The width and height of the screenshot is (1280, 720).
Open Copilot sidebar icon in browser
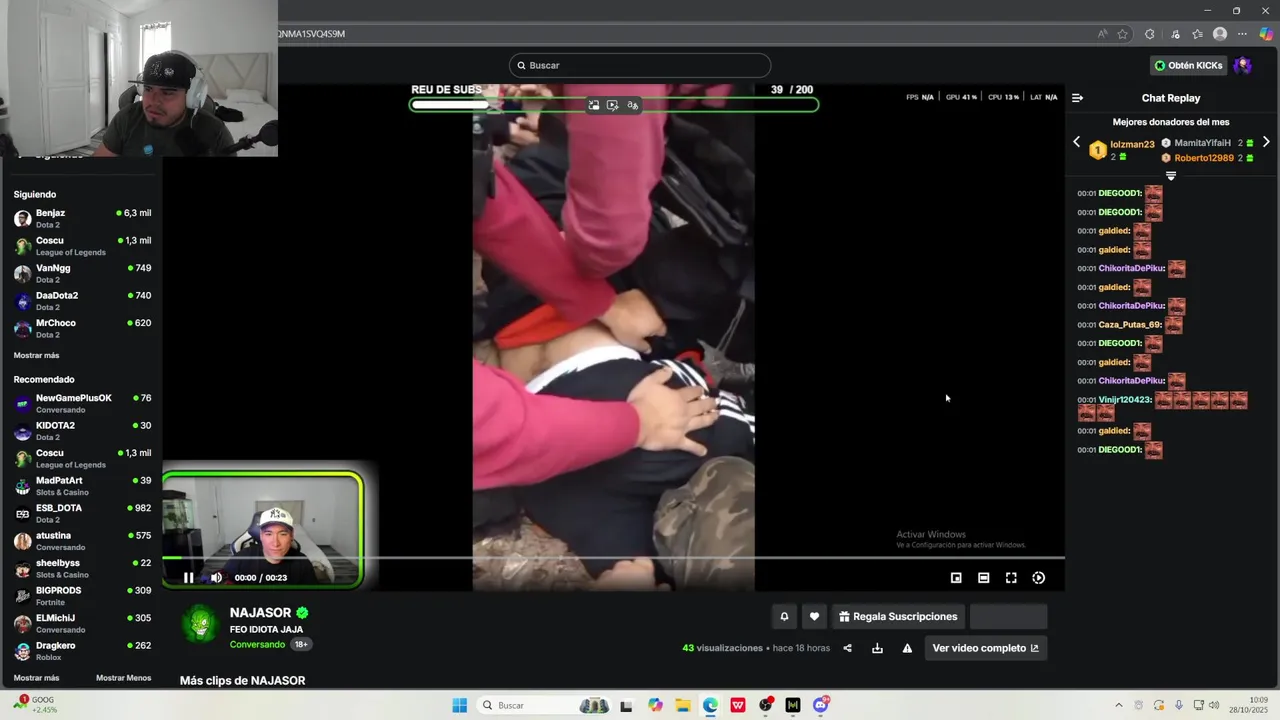[x=1266, y=34]
